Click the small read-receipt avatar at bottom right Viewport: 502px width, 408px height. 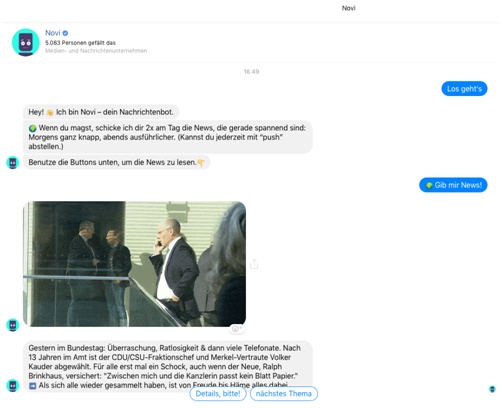(x=492, y=389)
